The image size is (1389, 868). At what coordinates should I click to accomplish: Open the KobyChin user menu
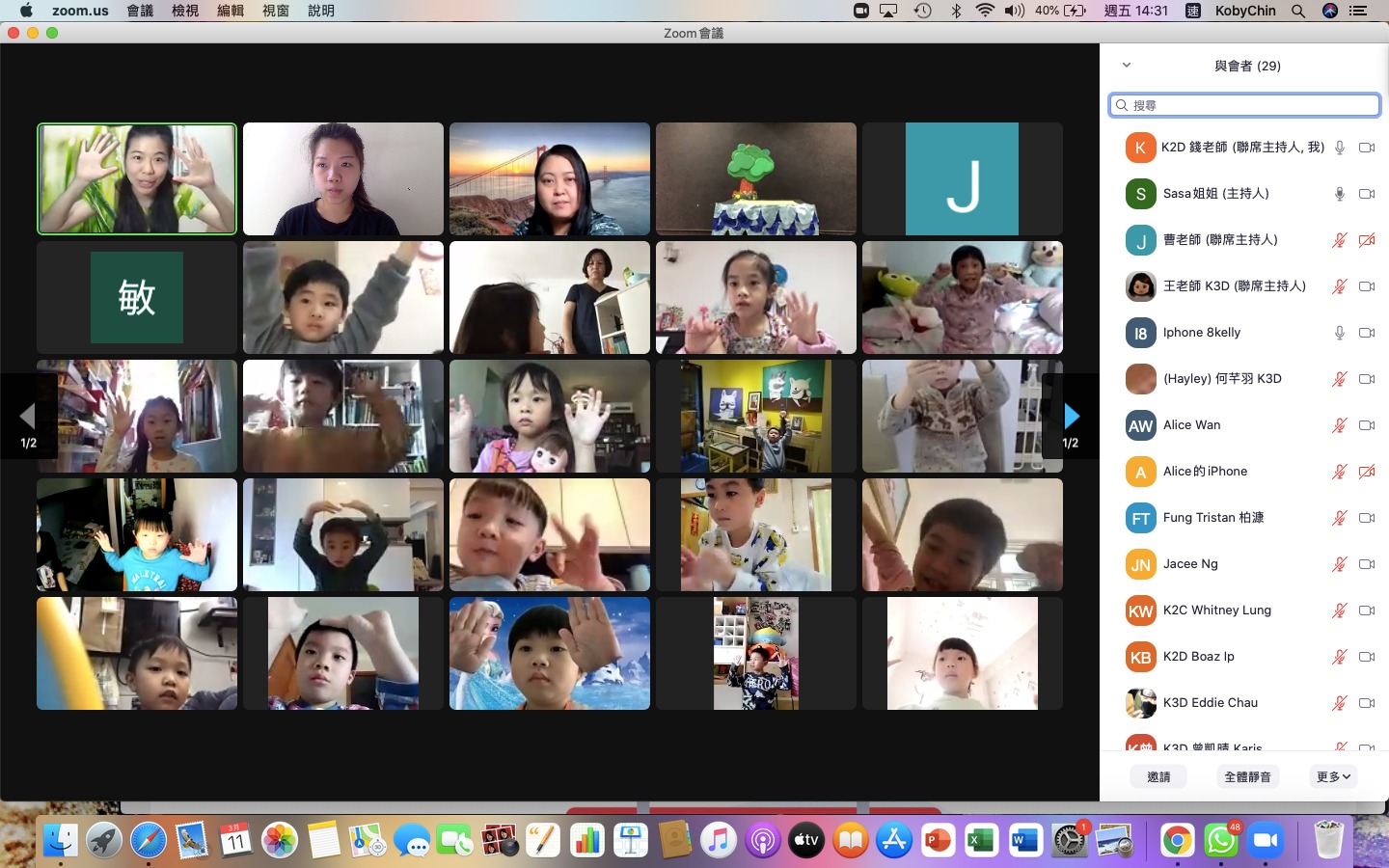1244,11
